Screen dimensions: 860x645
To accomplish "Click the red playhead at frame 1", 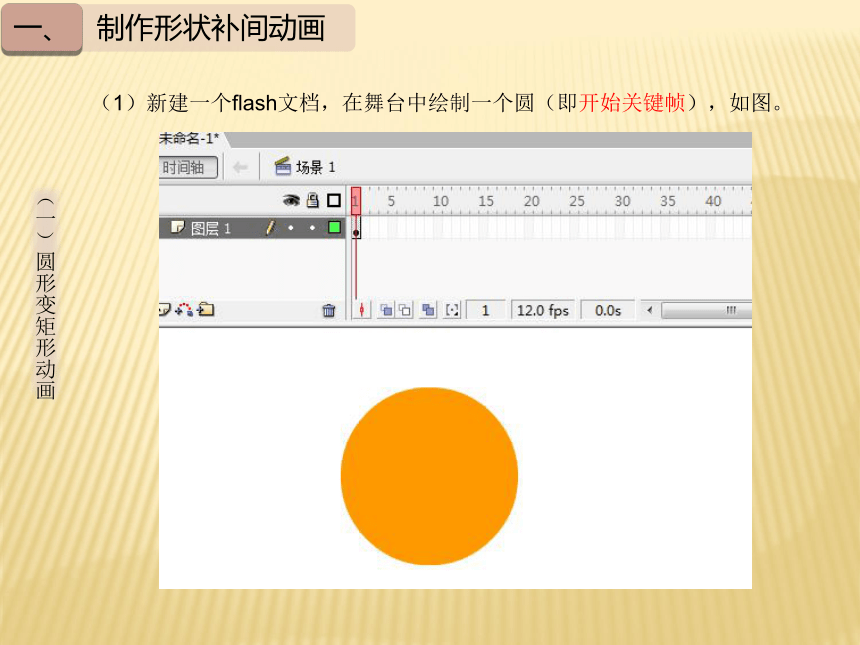I will pyautogui.click(x=355, y=201).
